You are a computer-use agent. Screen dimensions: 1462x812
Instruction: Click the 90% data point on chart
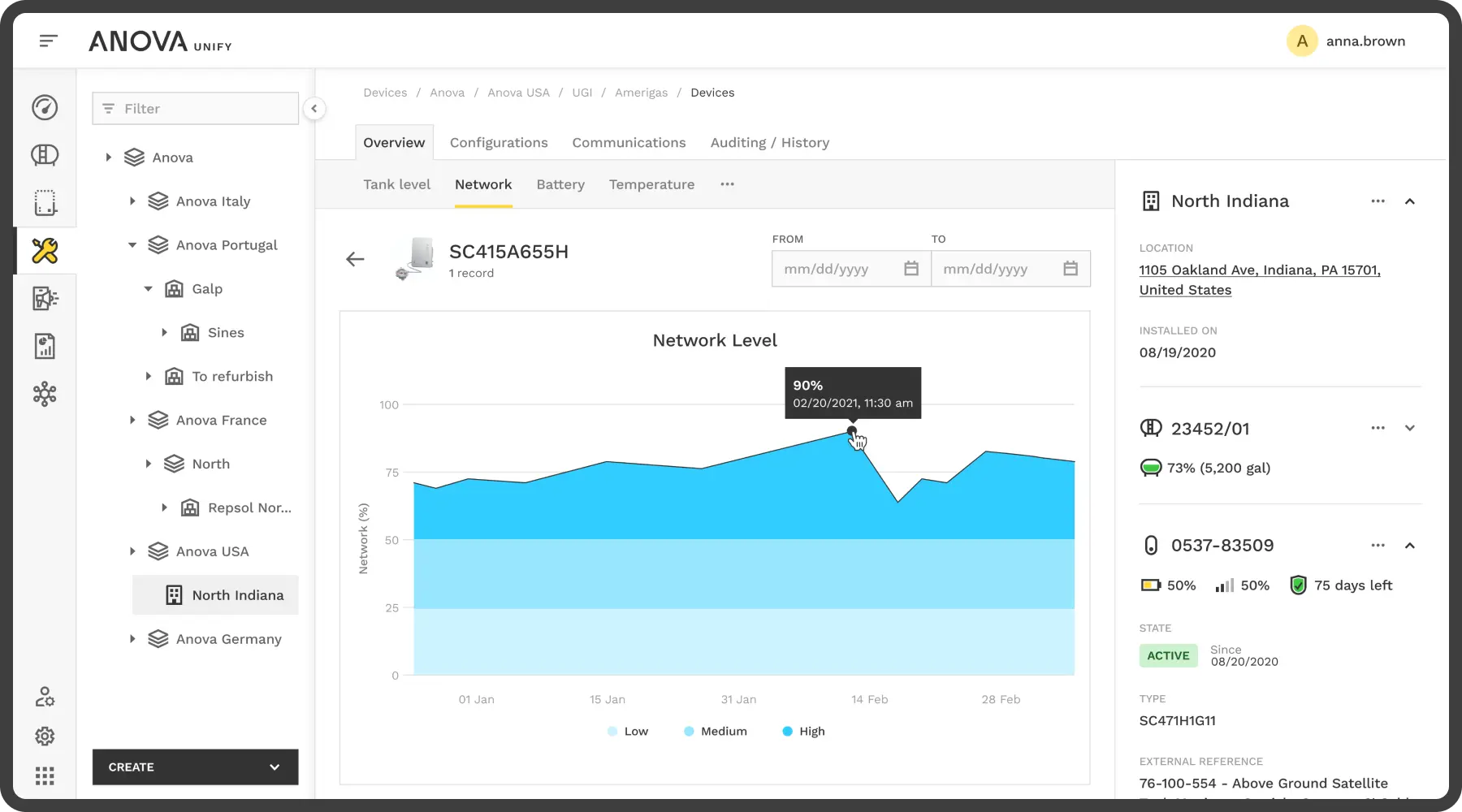click(851, 431)
